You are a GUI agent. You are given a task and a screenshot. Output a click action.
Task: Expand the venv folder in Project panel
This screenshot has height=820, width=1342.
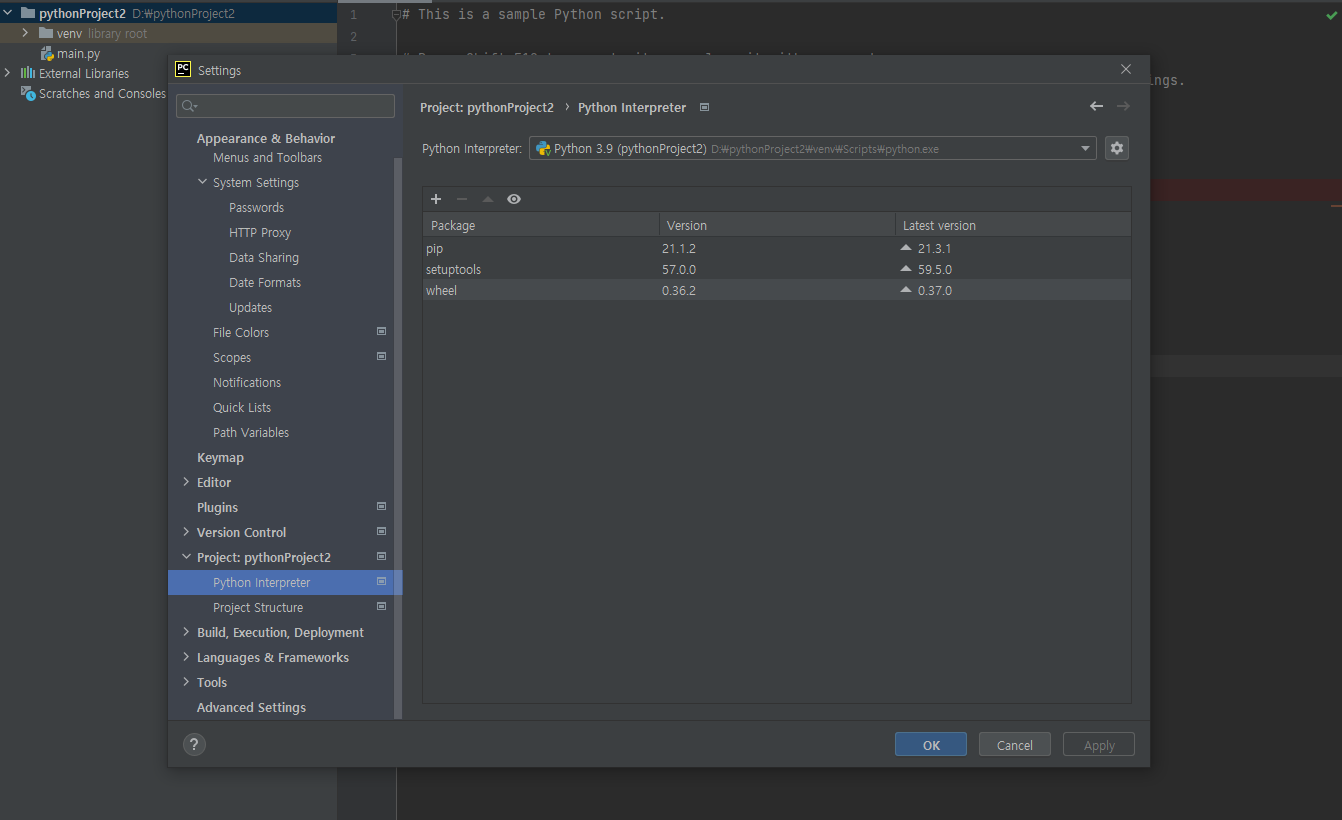tap(26, 33)
